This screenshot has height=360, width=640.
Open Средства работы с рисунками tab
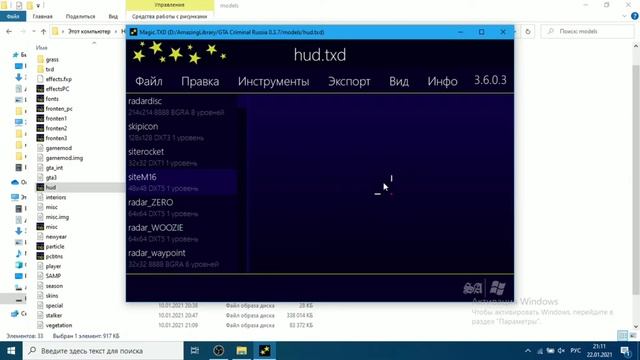[169, 16]
